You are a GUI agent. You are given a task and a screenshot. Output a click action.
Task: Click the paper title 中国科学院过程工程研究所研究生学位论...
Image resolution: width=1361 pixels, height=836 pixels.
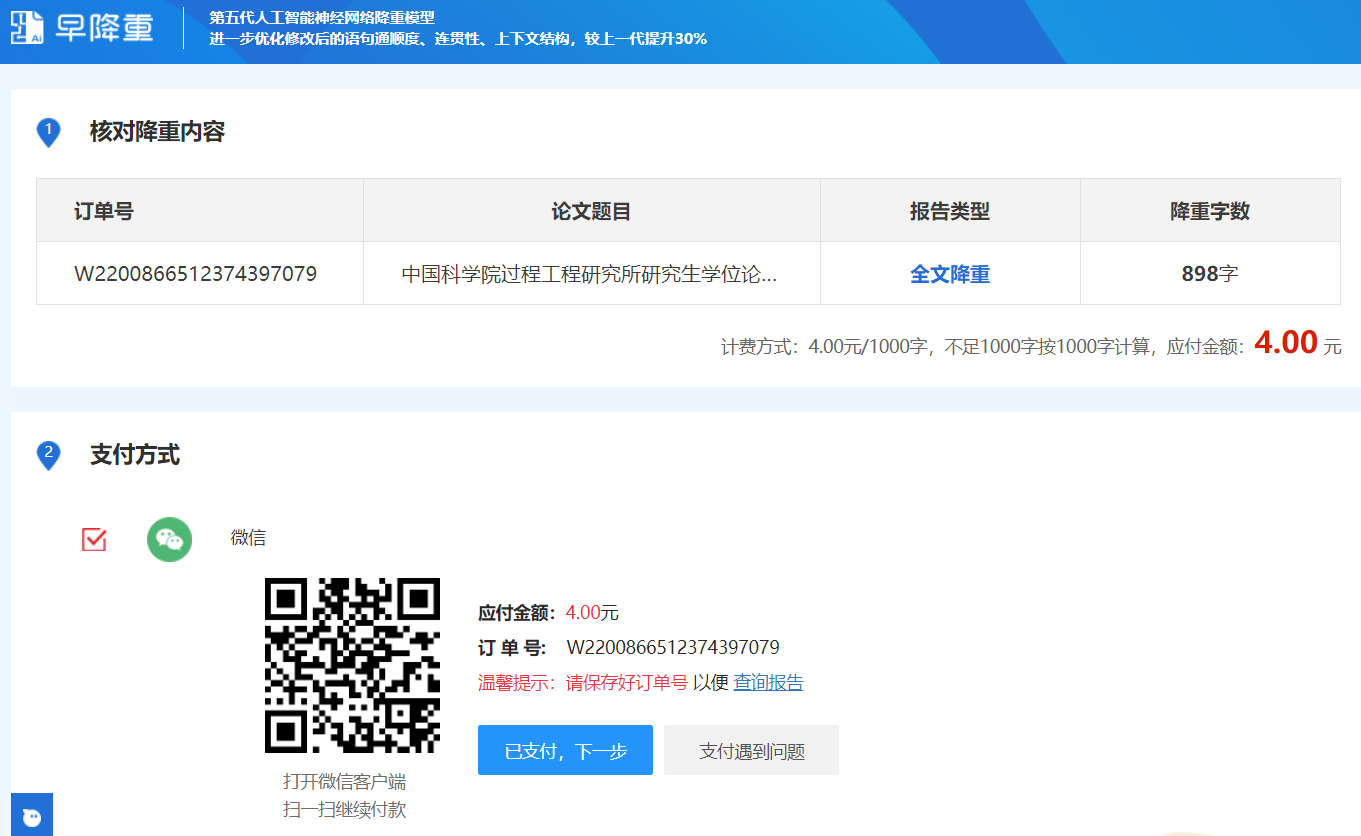coord(589,273)
